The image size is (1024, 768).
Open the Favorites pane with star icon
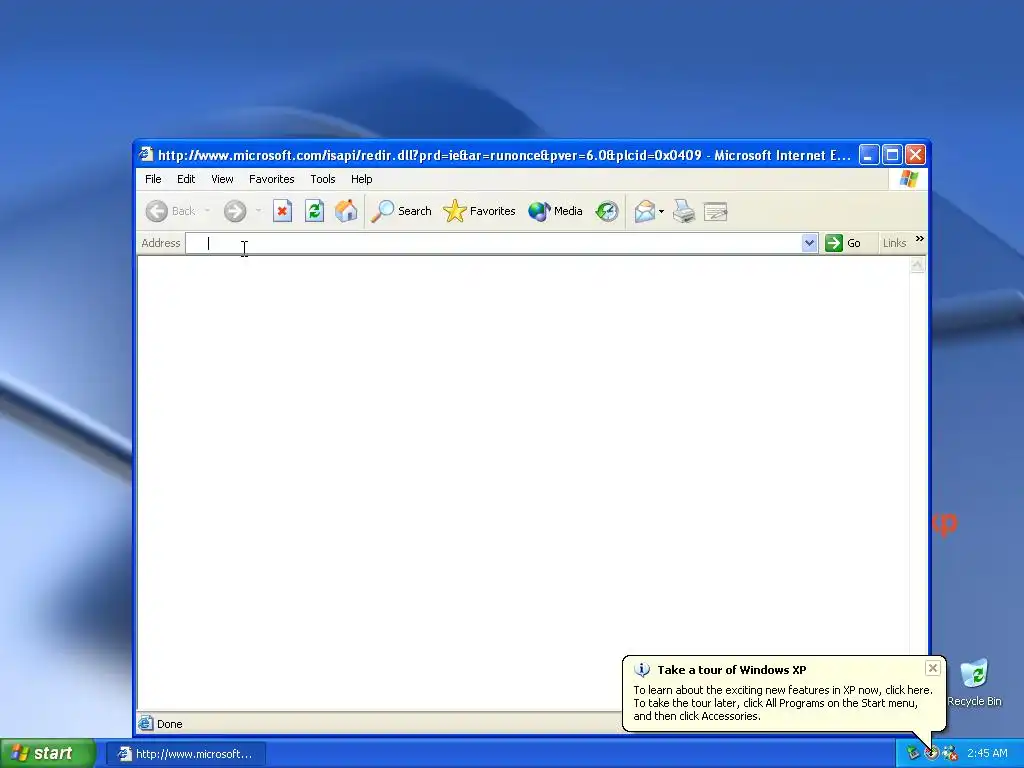(x=479, y=211)
